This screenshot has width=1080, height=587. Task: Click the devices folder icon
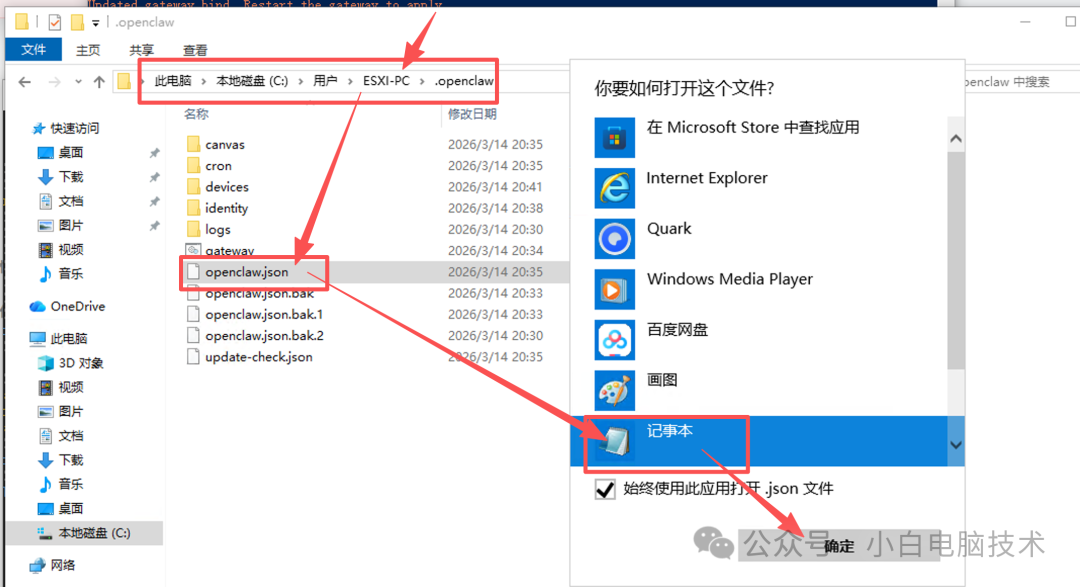194,187
